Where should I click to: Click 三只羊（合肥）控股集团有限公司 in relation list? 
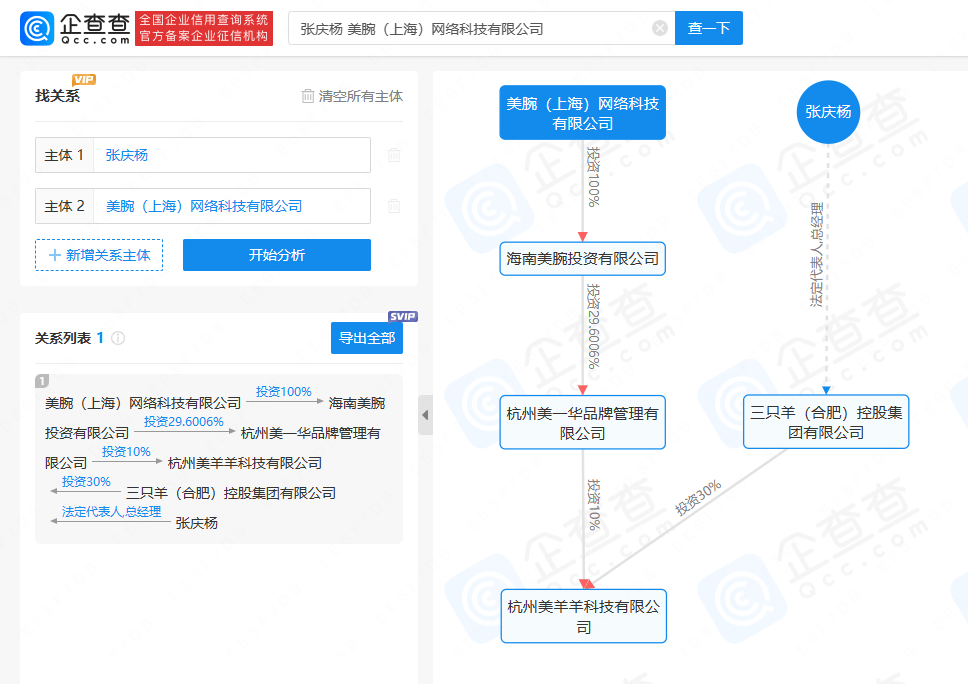[x=231, y=493]
